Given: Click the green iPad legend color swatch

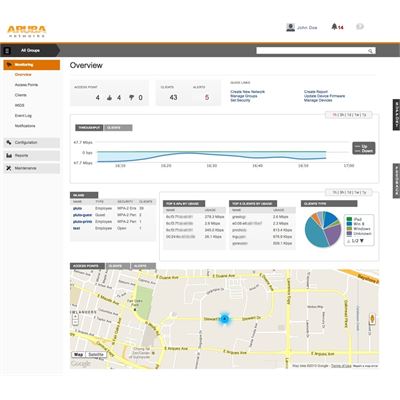Looking at the screenshot, I should pos(349,219).
